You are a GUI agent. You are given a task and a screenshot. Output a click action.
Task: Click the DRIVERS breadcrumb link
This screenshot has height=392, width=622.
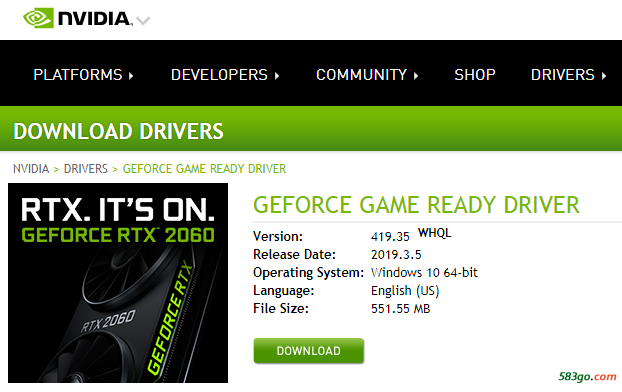pos(86,169)
